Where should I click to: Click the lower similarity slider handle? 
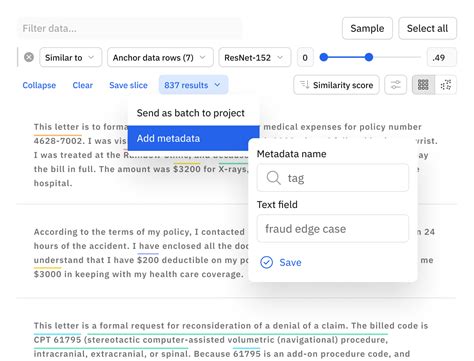[x=323, y=57]
